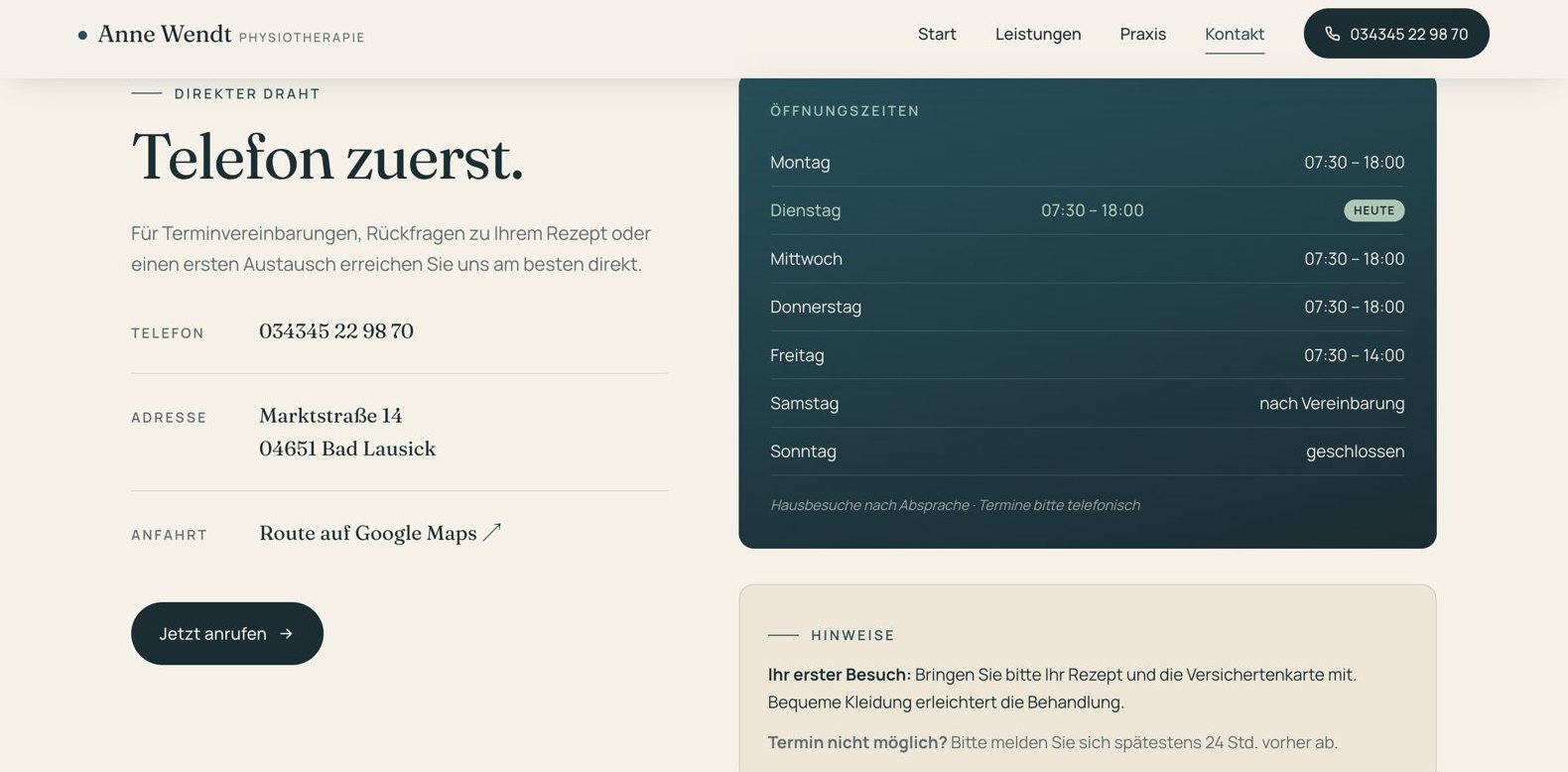Click the Termin nicht möglich? bold text
1568x772 pixels.
point(857,742)
